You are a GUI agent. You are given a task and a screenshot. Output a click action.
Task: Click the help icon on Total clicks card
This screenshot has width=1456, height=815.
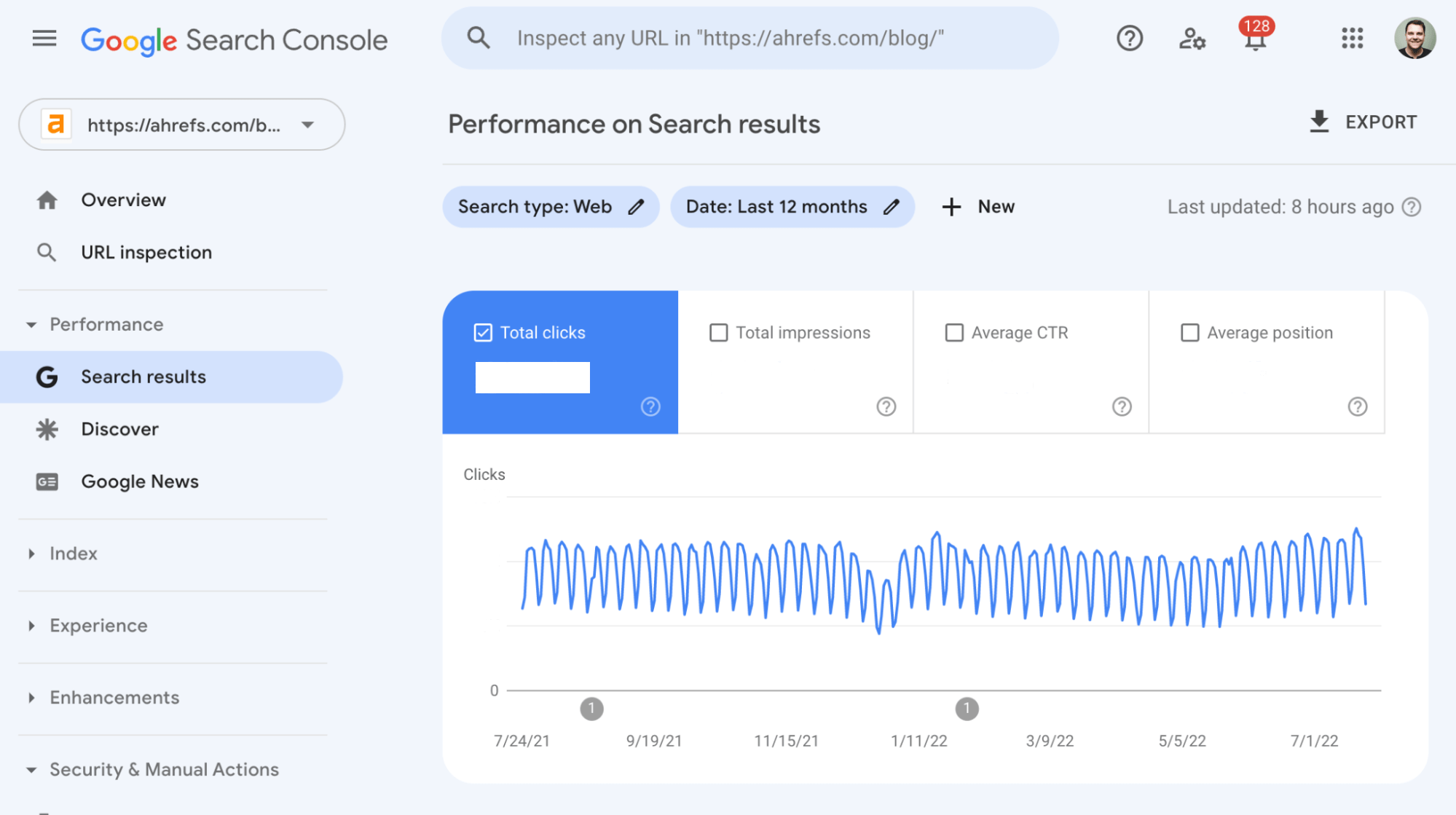(x=651, y=407)
